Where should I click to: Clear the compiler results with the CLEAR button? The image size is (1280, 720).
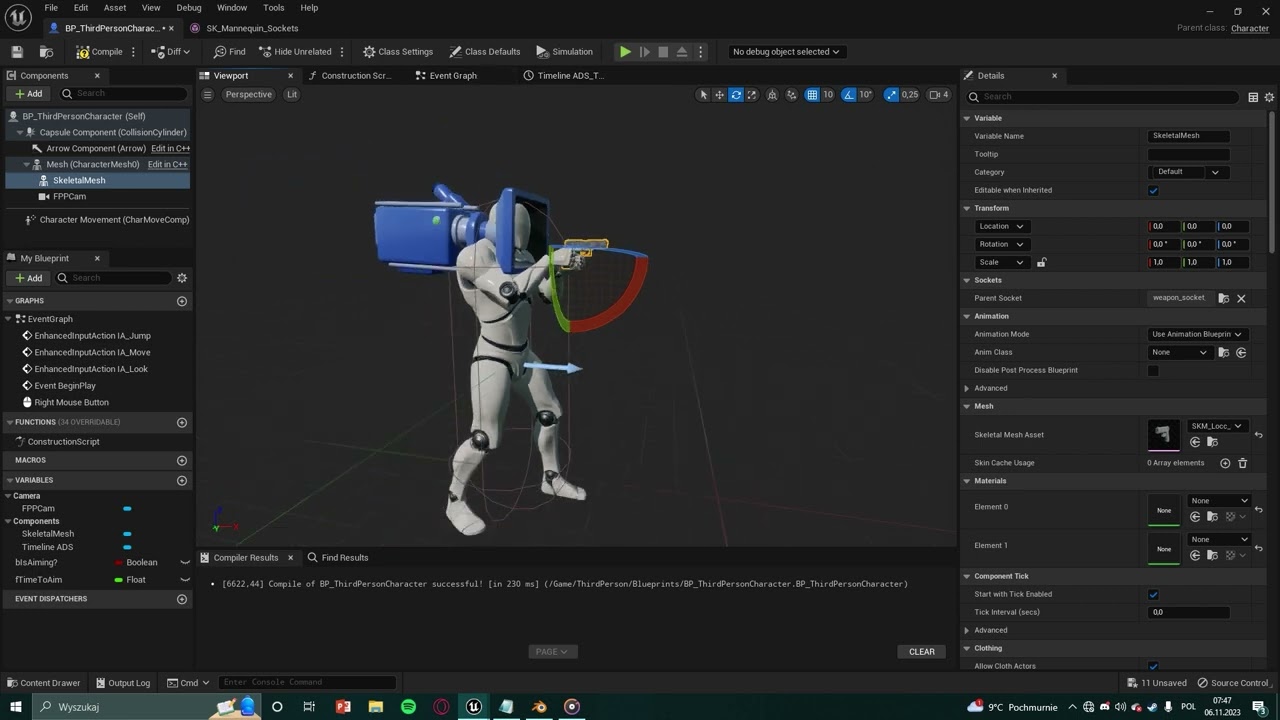pos(922,652)
